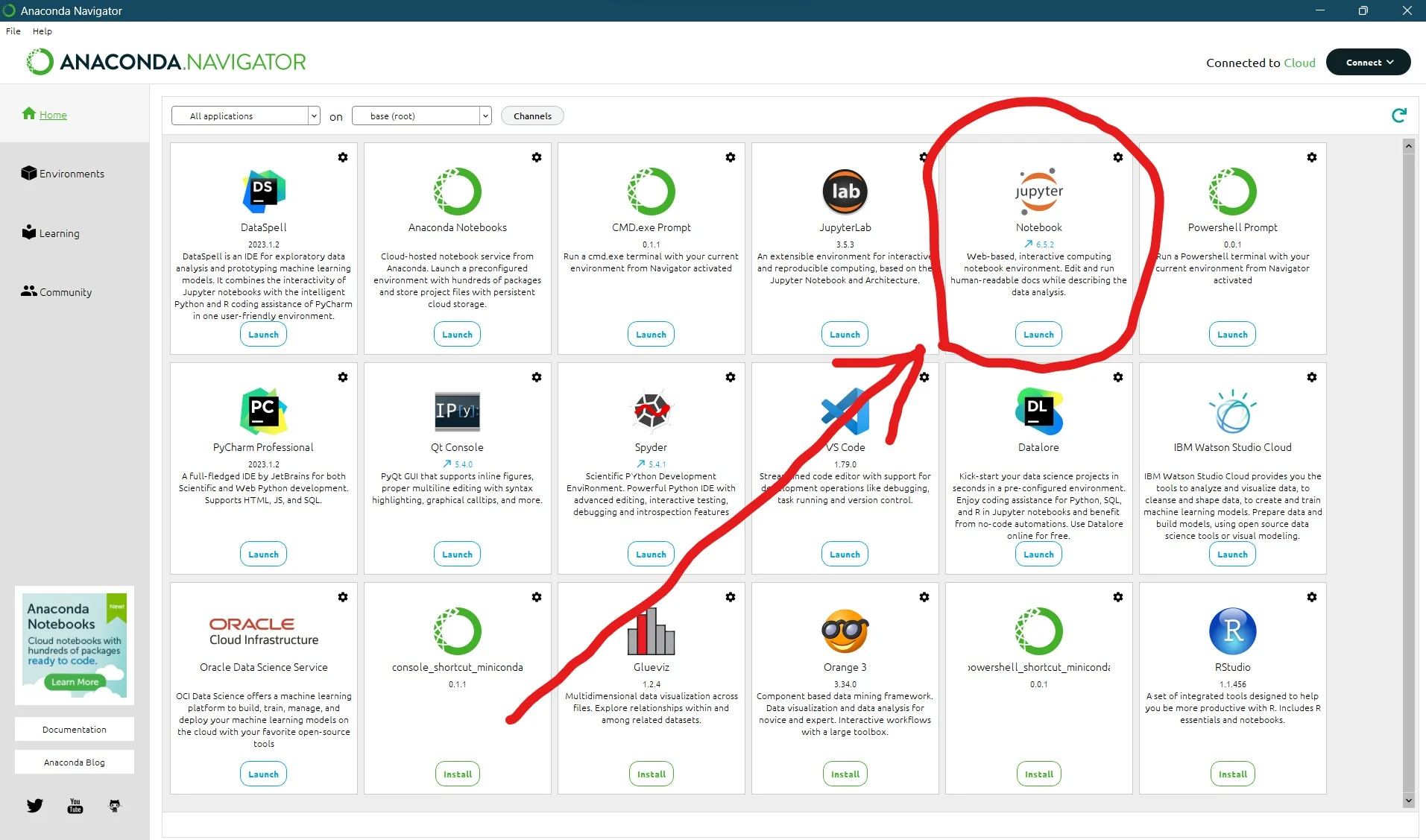Click the RStudio application logo

point(1233,631)
